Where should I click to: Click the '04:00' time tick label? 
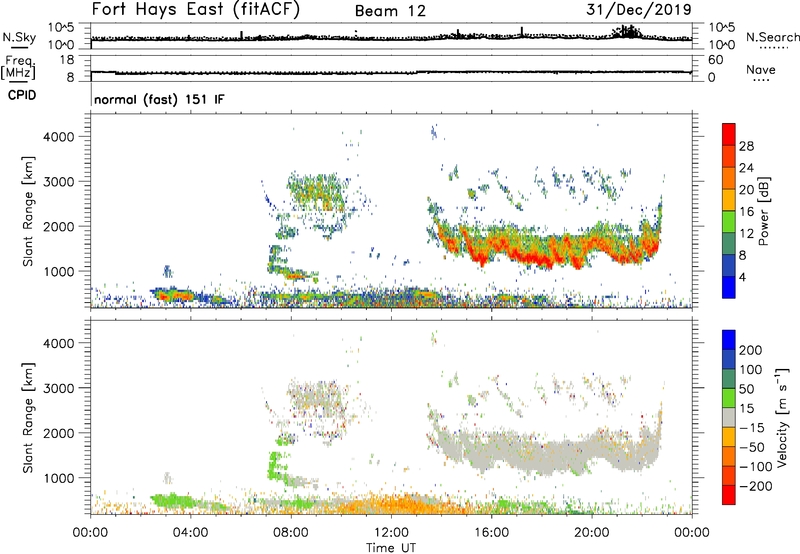point(190,533)
